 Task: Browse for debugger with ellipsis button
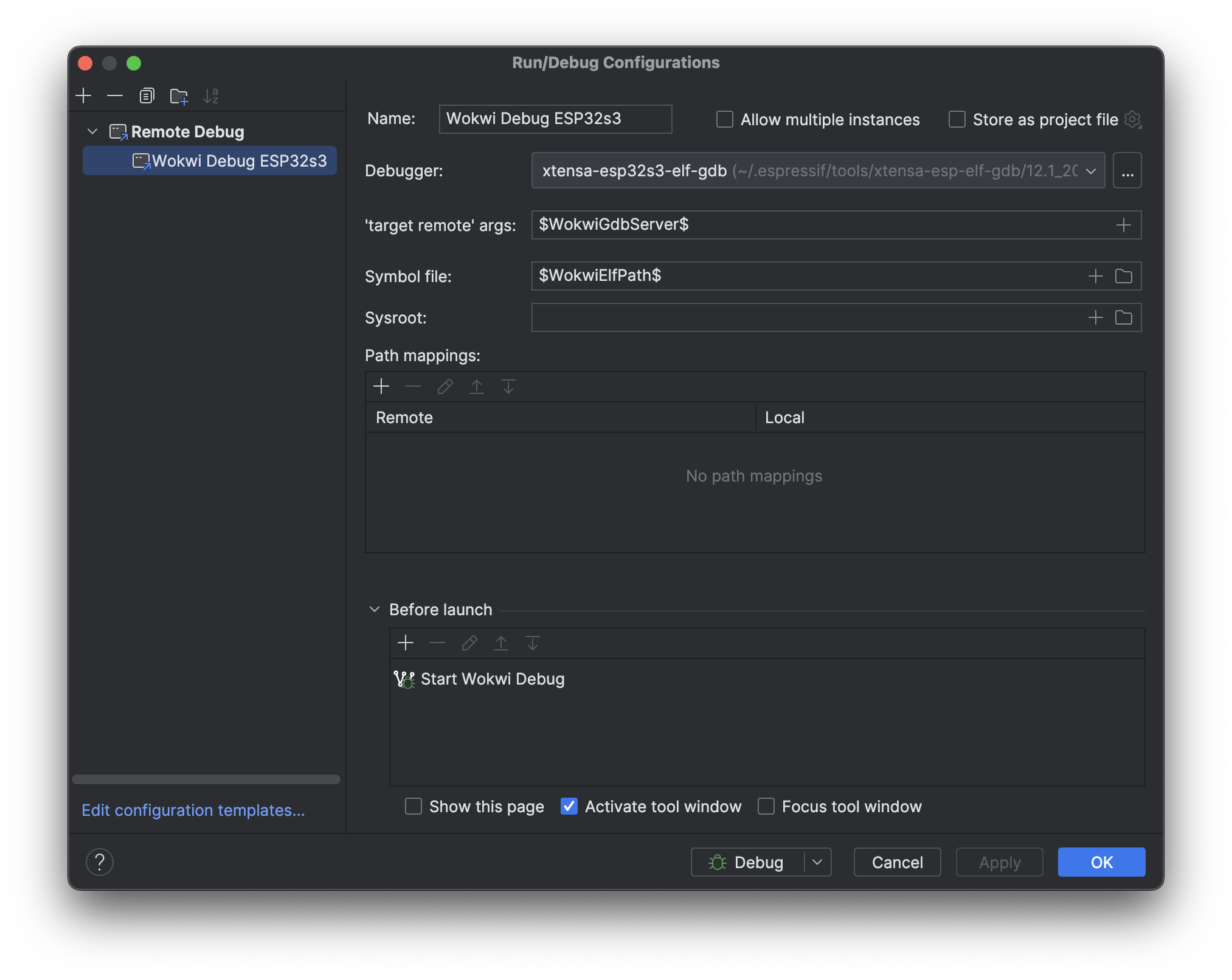coord(1127,171)
